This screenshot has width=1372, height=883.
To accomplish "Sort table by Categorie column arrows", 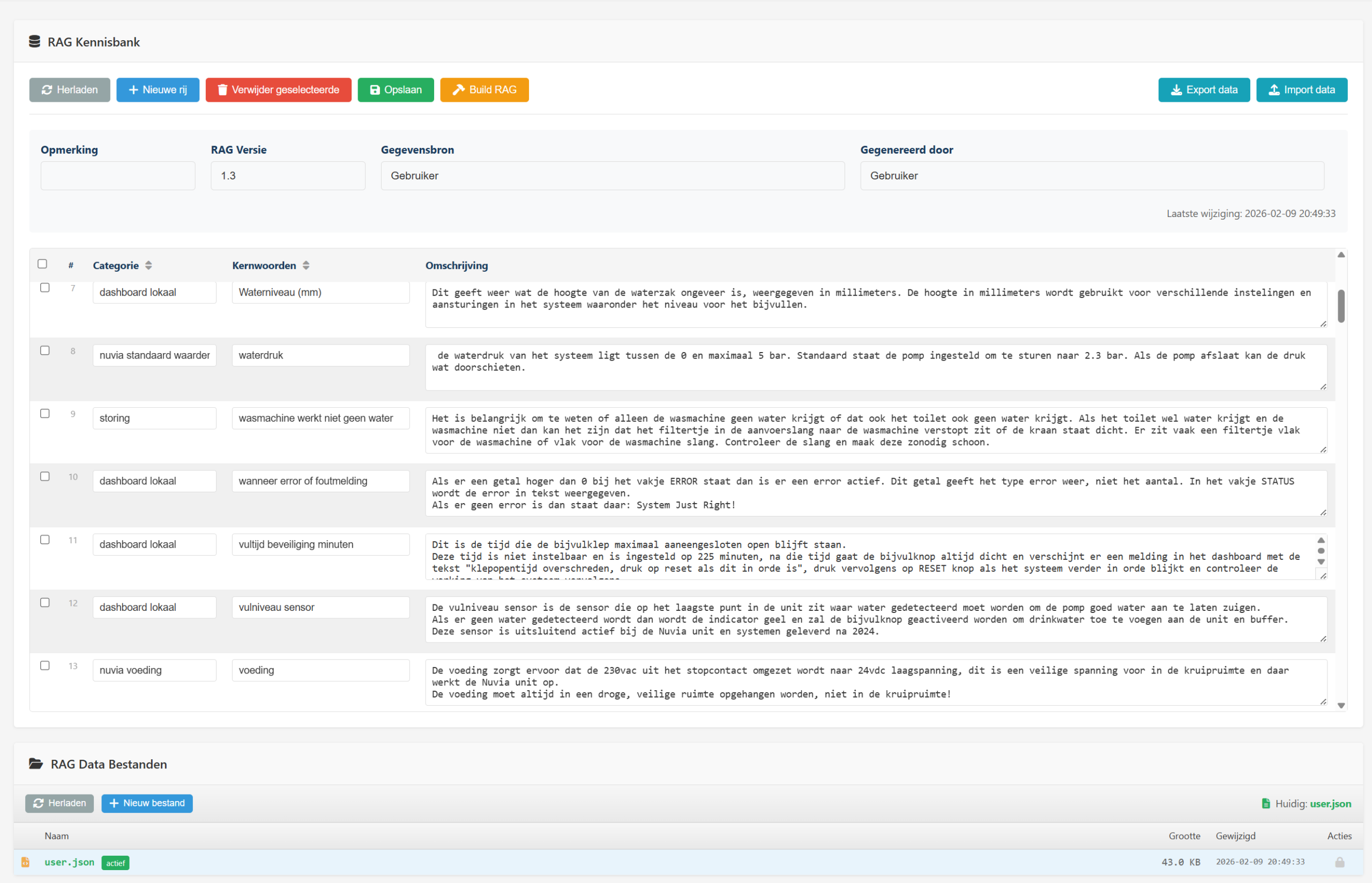I will click(148, 265).
